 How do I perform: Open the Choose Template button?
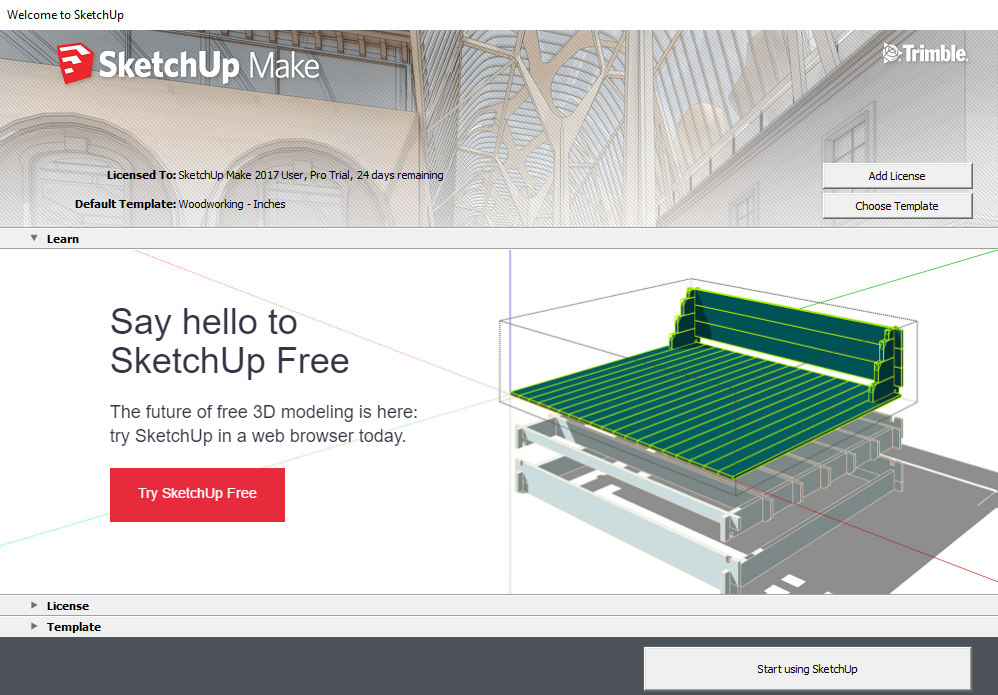897,206
